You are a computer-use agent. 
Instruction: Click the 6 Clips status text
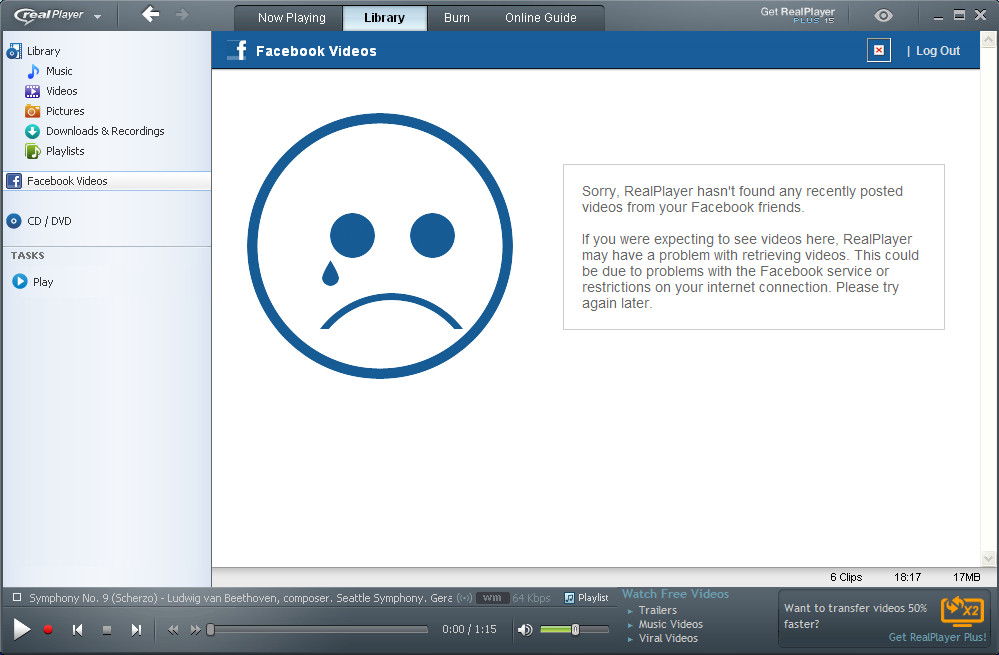(x=845, y=577)
